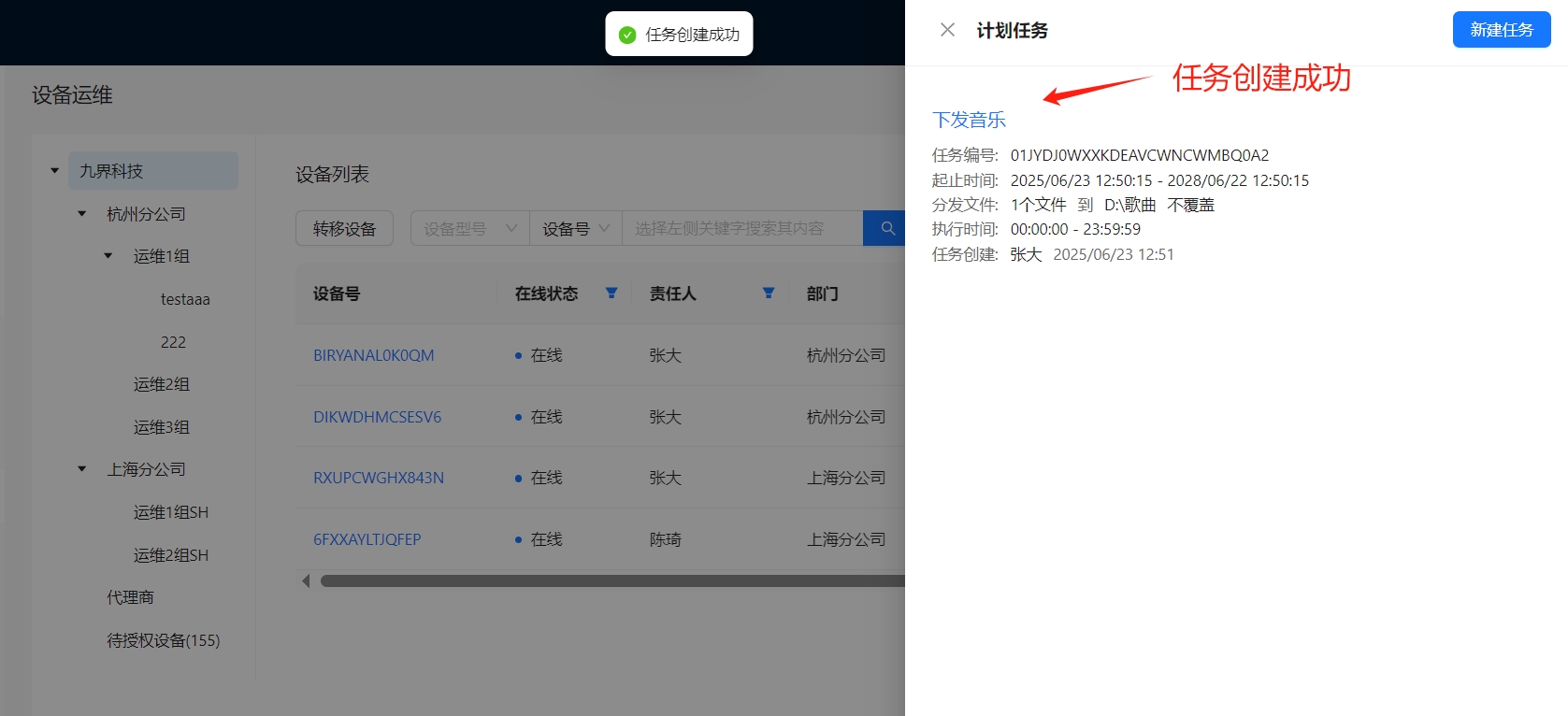
Task: Click the 设备列表 heading
Action: coord(332,174)
